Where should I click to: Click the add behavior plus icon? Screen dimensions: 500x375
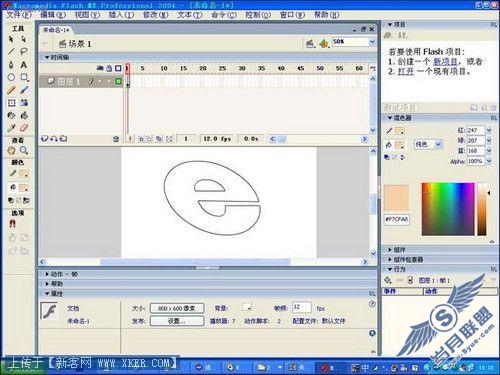[388, 280]
